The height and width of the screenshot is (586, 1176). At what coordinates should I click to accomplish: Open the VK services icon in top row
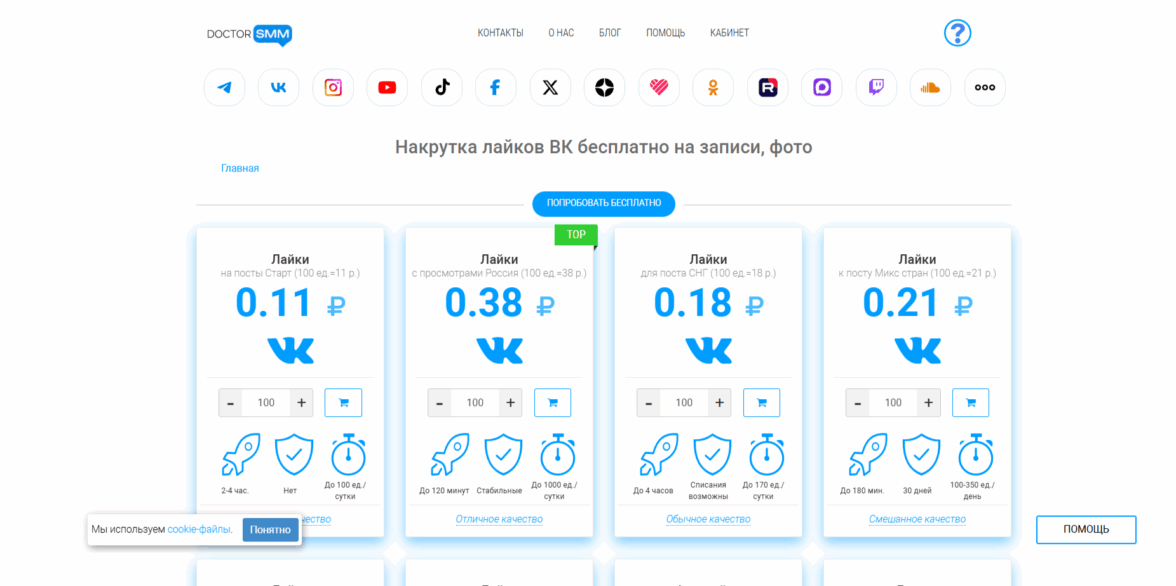point(278,88)
